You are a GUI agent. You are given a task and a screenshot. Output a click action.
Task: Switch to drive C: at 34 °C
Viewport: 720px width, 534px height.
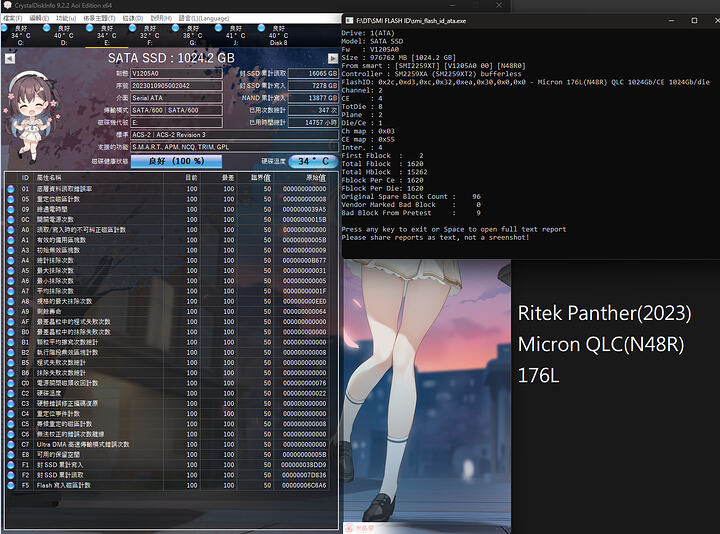[x=21, y=35]
